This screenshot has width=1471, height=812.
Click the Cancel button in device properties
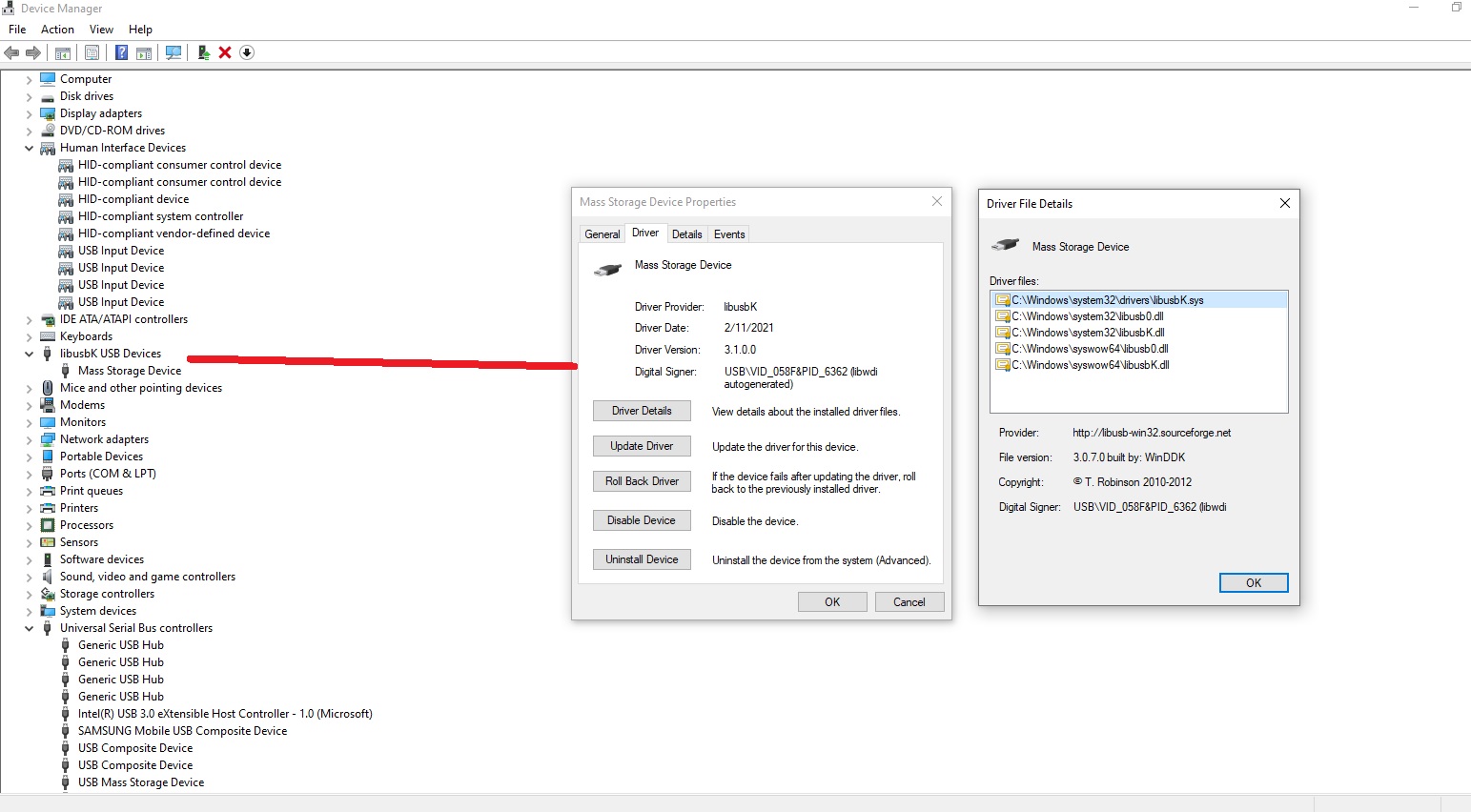(x=909, y=601)
